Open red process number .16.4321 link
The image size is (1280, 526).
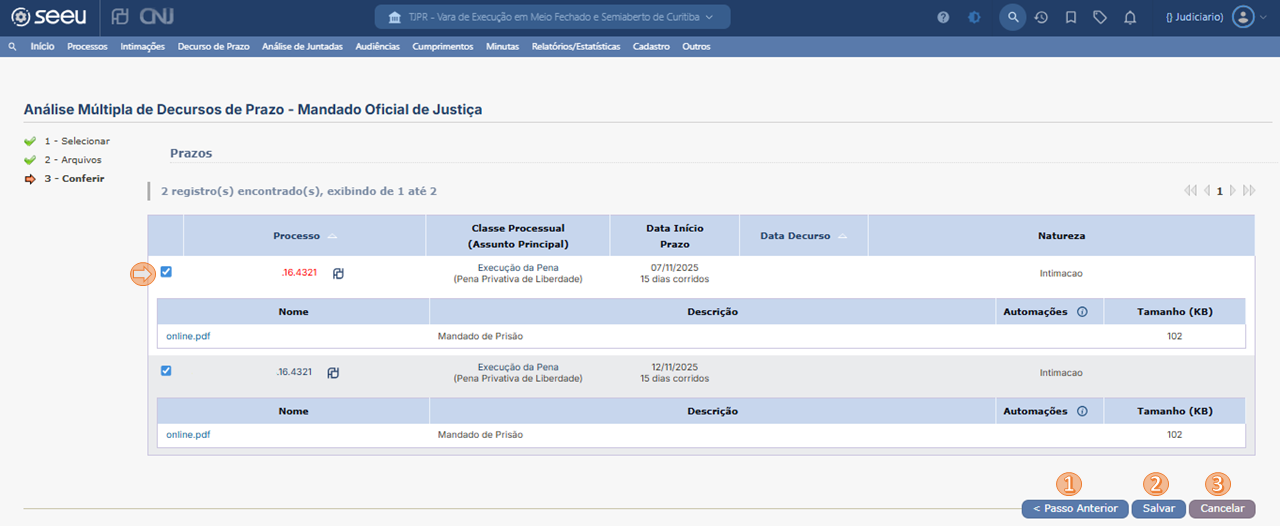(x=299, y=273)
